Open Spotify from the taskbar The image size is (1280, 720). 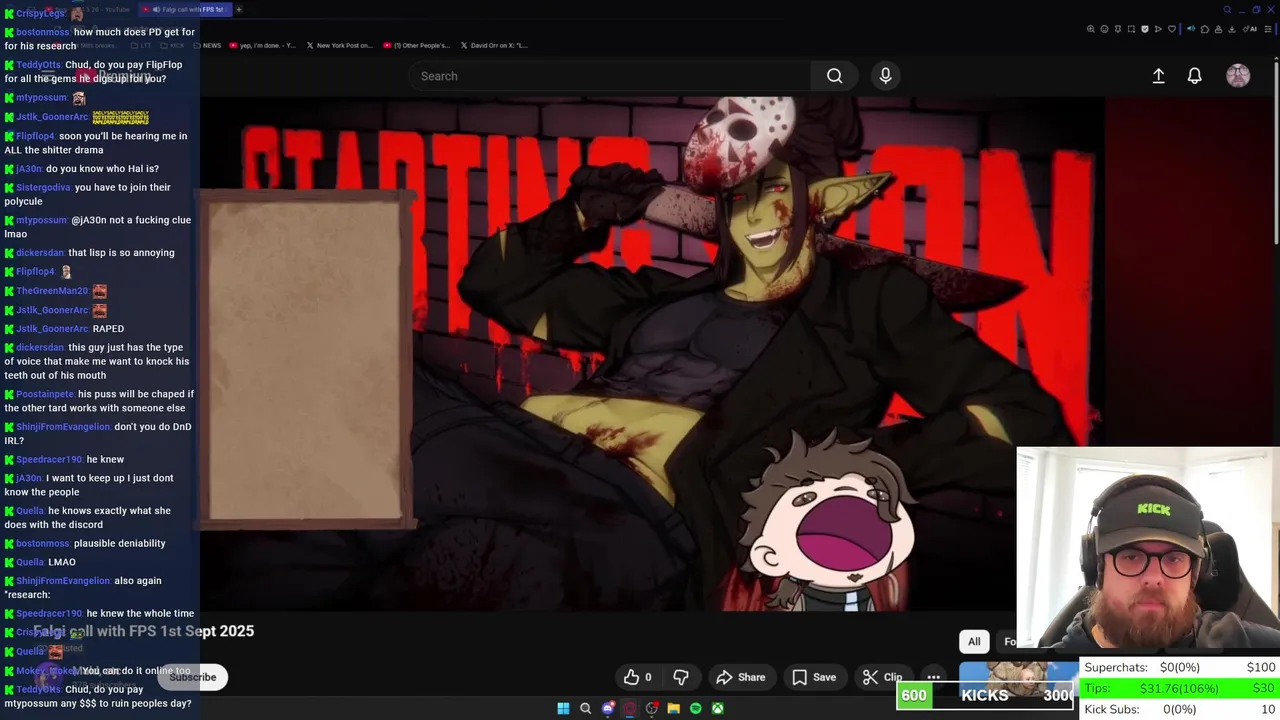point(696,708)
